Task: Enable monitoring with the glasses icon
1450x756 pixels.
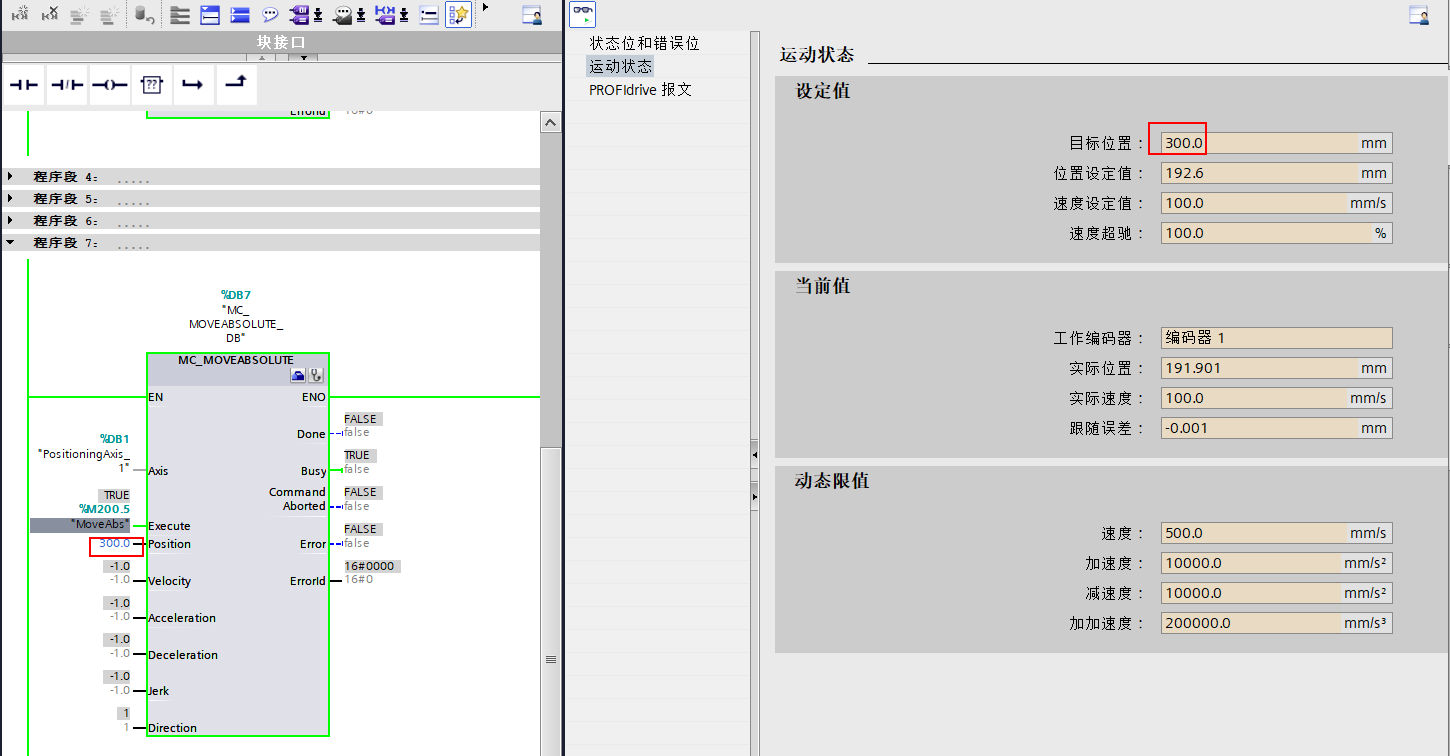Action: pos(583,14)
